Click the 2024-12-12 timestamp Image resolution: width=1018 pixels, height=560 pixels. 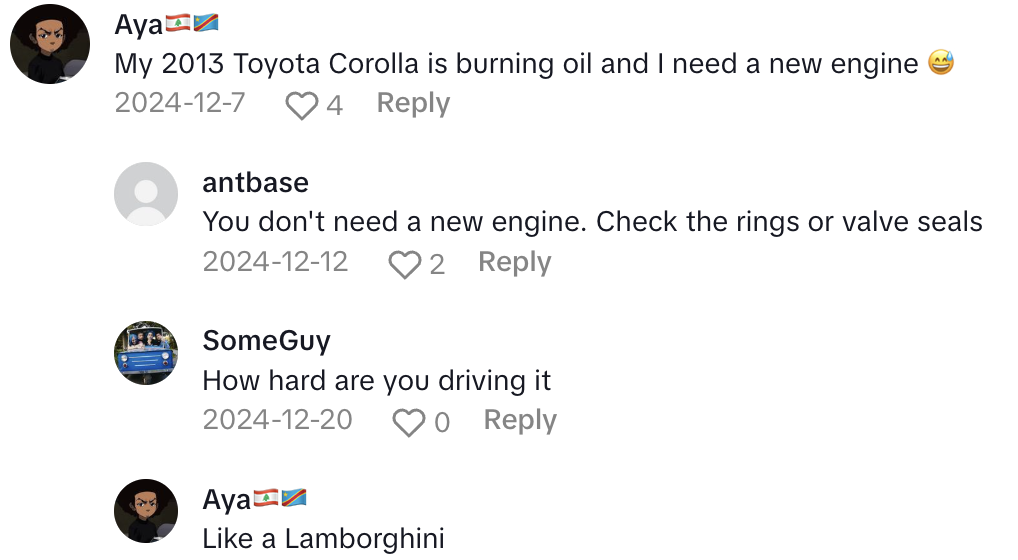[275, 262]
